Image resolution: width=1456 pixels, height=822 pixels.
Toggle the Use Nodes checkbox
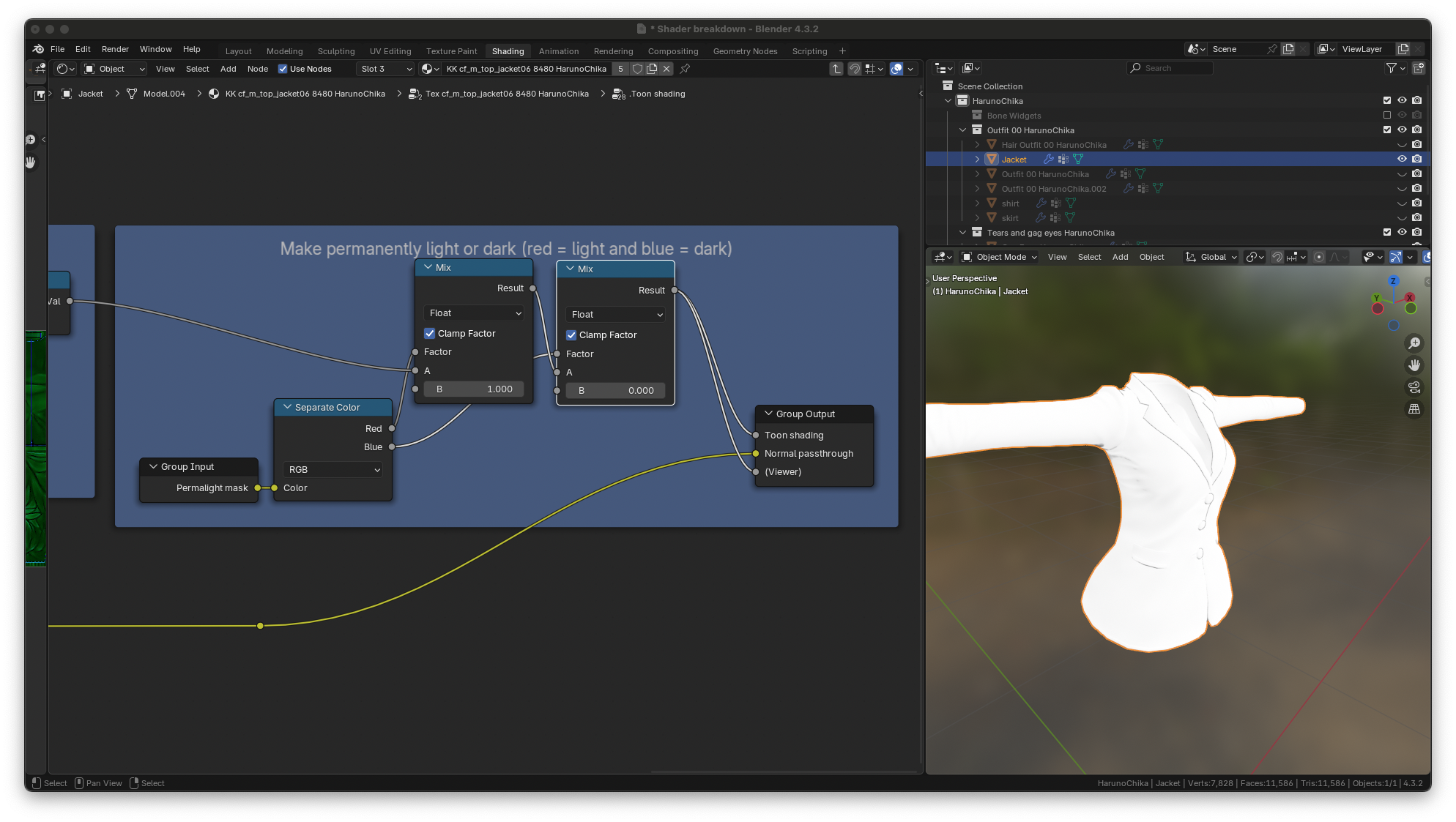[x=283, y=69]
